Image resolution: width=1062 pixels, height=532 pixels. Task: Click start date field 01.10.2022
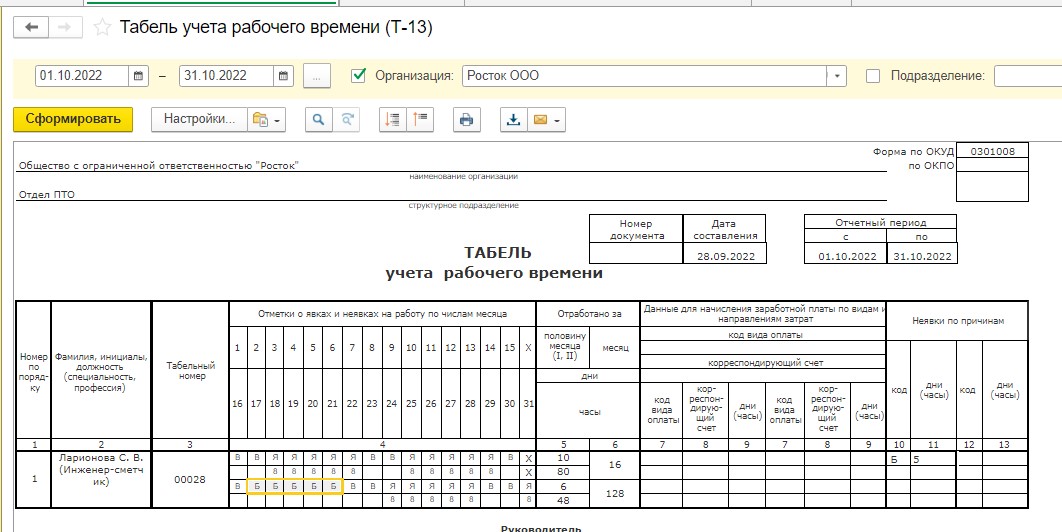coord(82,76)
